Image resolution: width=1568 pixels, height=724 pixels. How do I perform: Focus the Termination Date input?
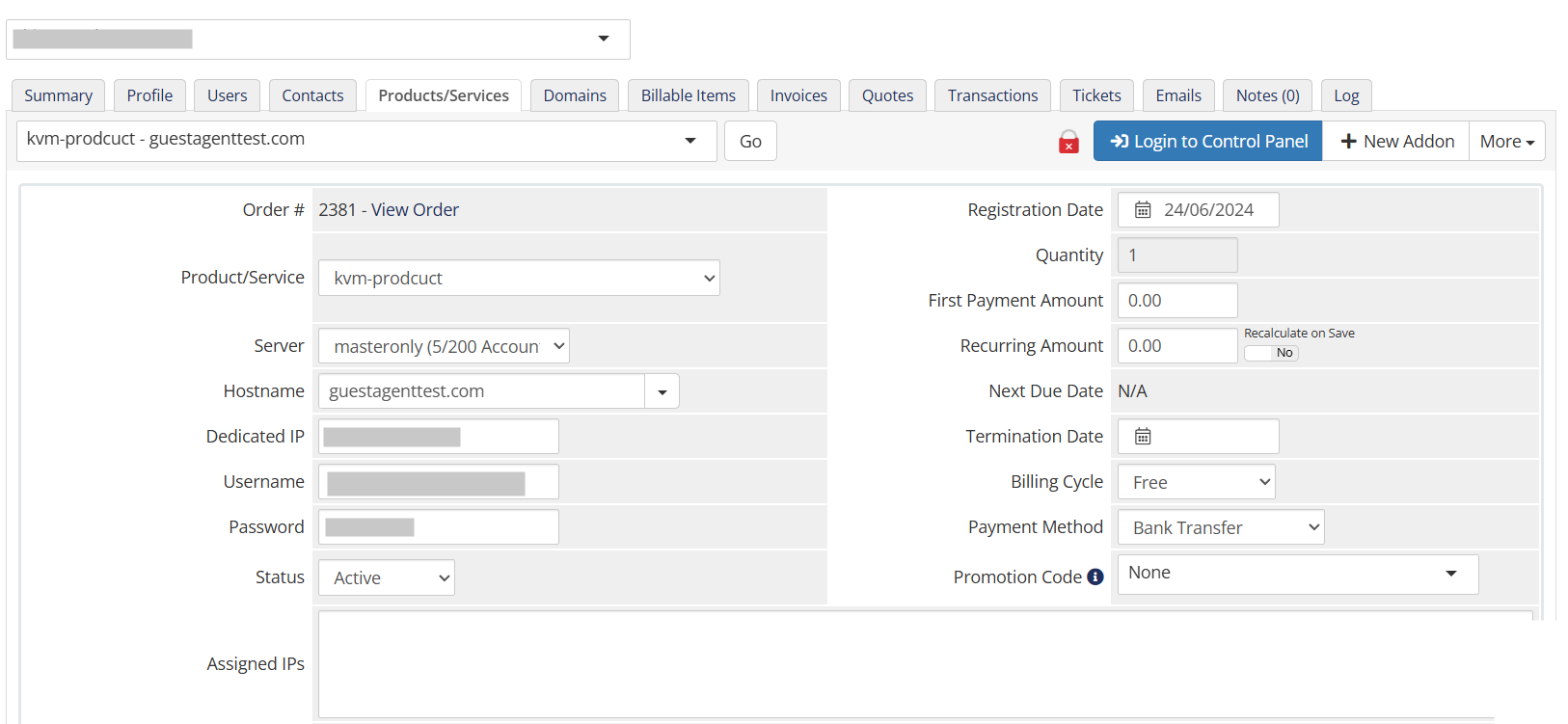(x=1198, y=437)
